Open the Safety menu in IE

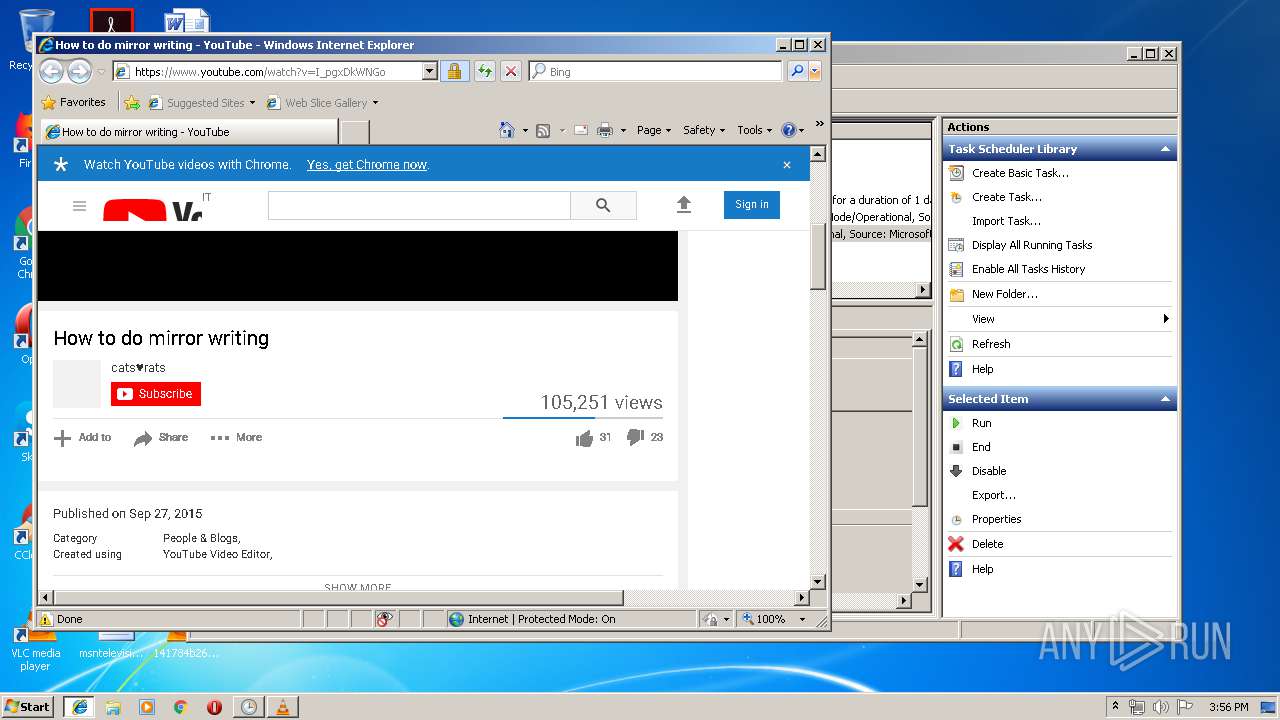point(704,130)
